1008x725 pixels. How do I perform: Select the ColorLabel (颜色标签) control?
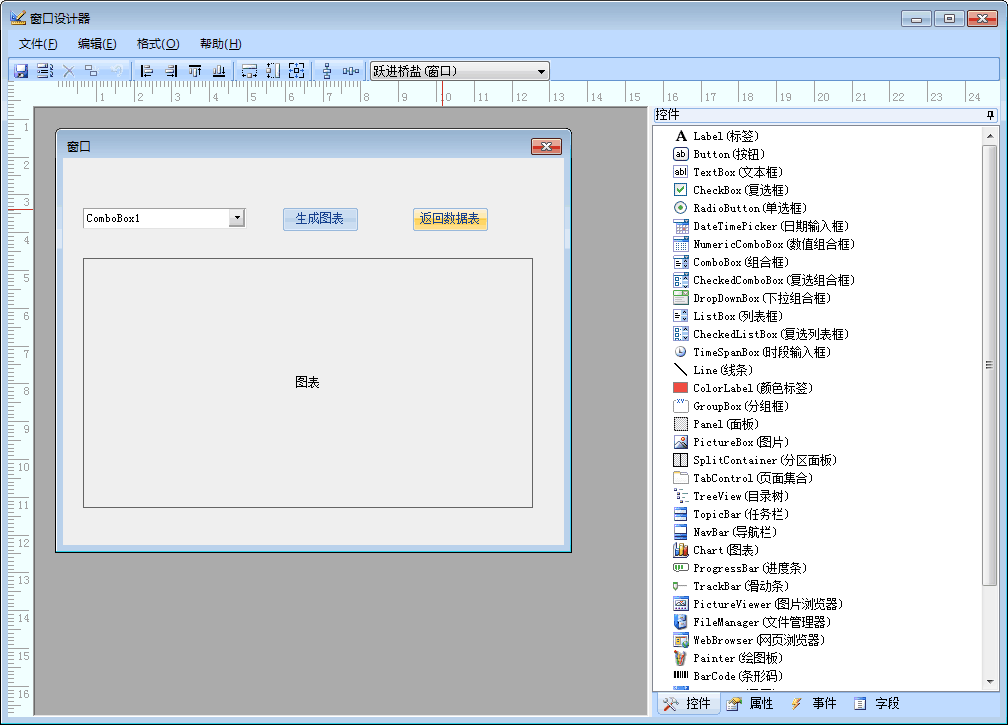coord(743,388)
